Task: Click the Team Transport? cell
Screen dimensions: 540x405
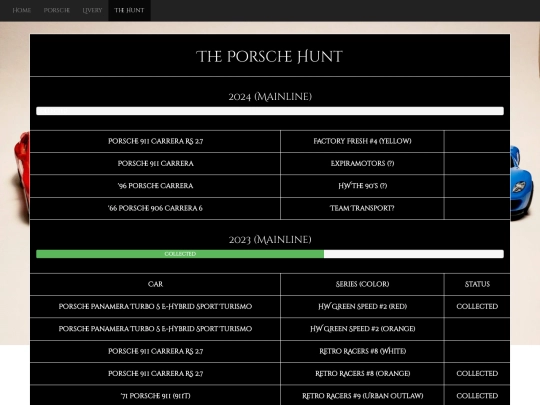Action: click(362, 208)
